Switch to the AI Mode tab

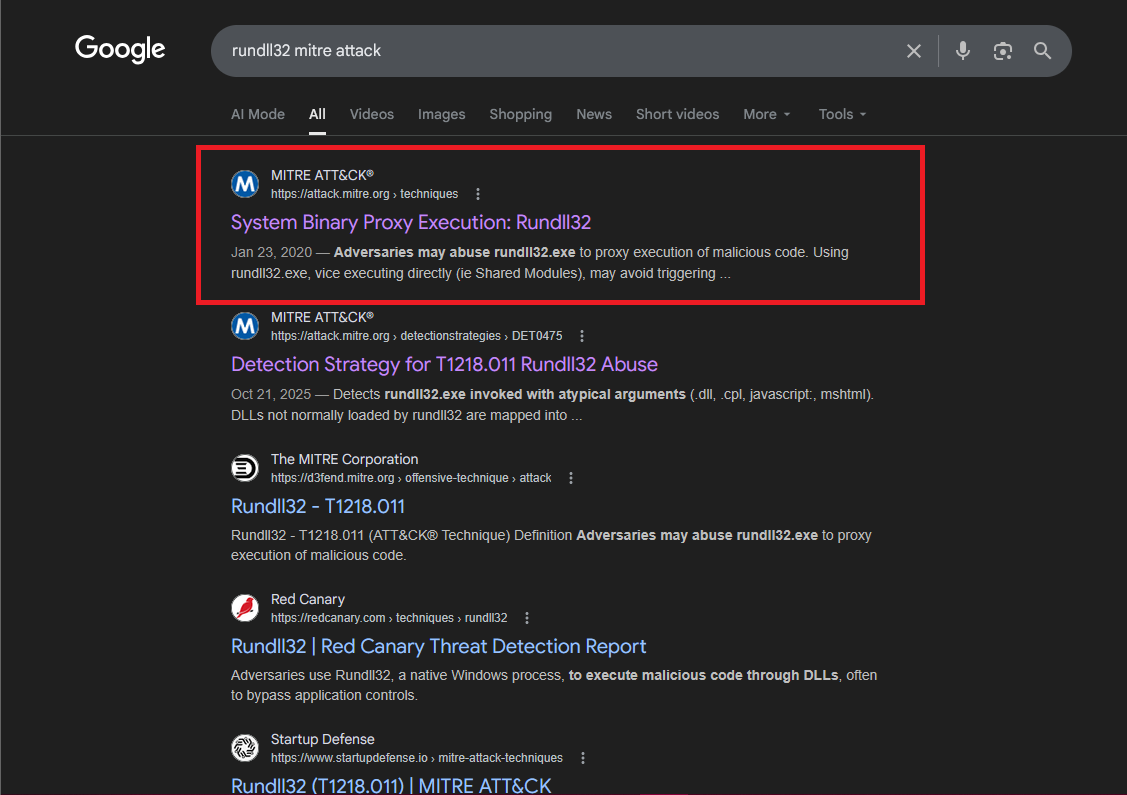(258, 114)
